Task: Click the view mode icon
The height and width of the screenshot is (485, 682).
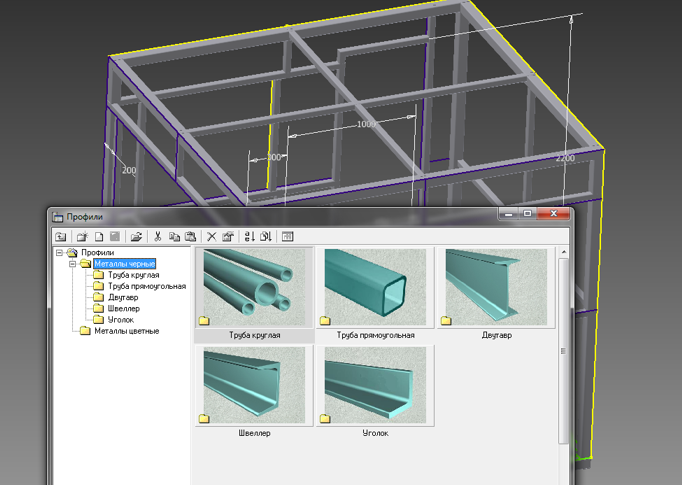Action: pos(287,237)
